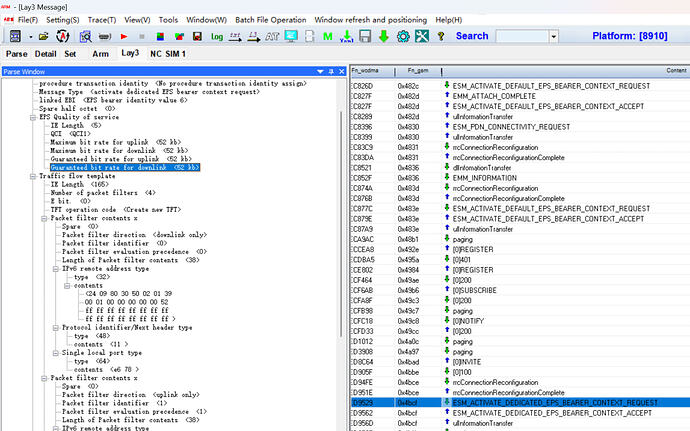The width and height of the screenshot is (690, 431).
Task: Click the magnifier find icon in toolbar
Action: pos(85,37)
